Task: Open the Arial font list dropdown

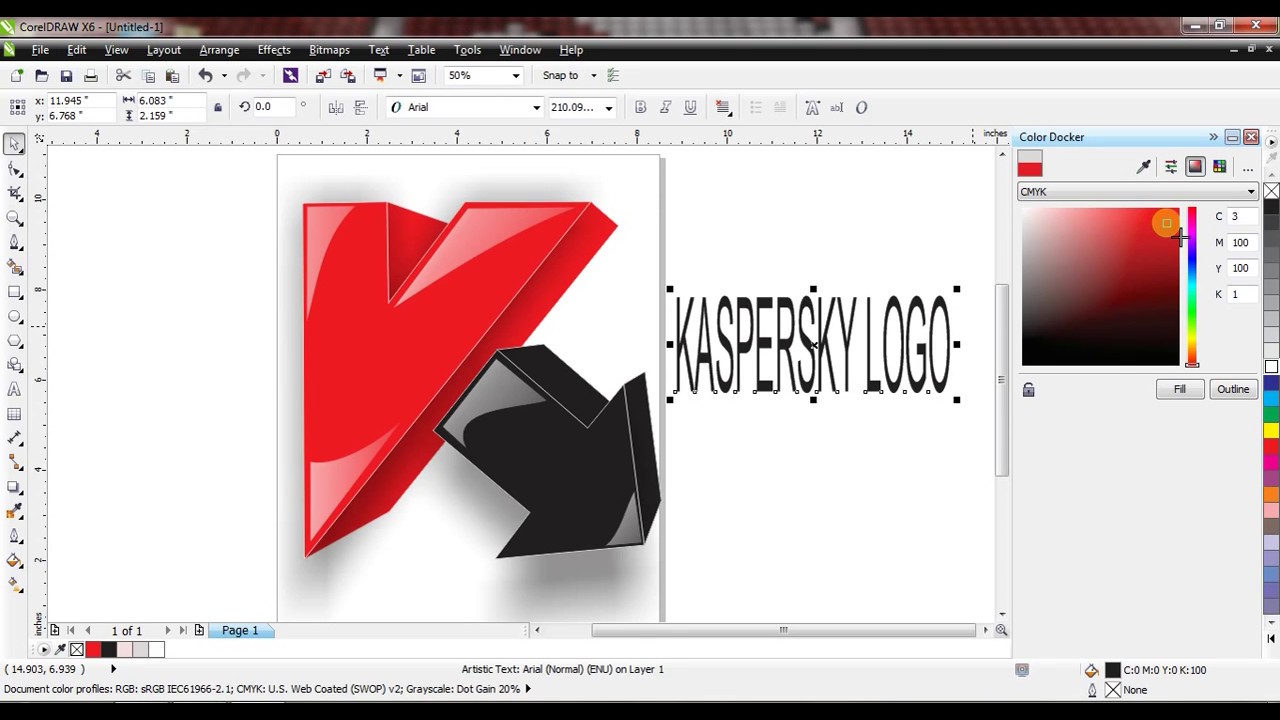Action: click(x=536, y=107)
